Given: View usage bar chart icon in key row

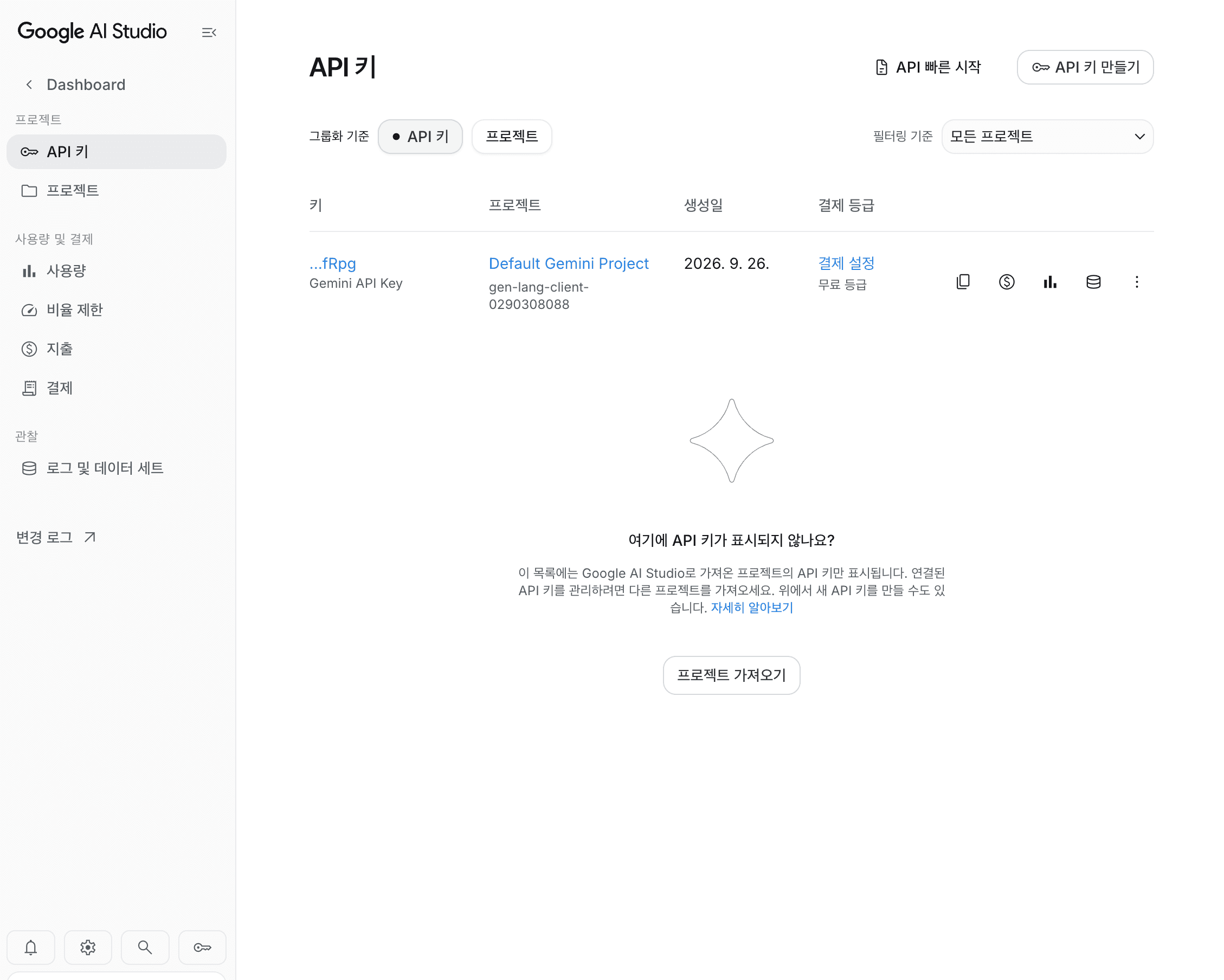Looking at the screenshot, I should [1049, 282].
